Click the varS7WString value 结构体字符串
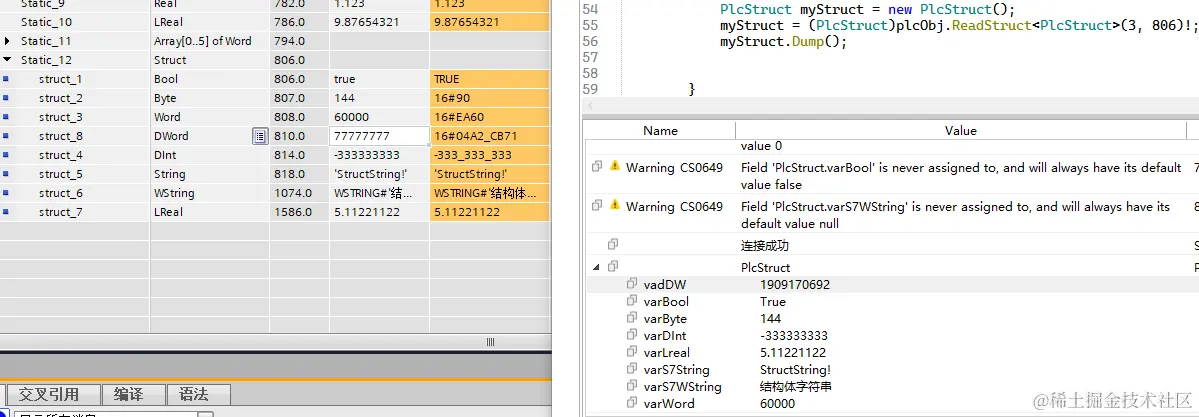Viewport: 1199px width, 417px height. (796, 386)
